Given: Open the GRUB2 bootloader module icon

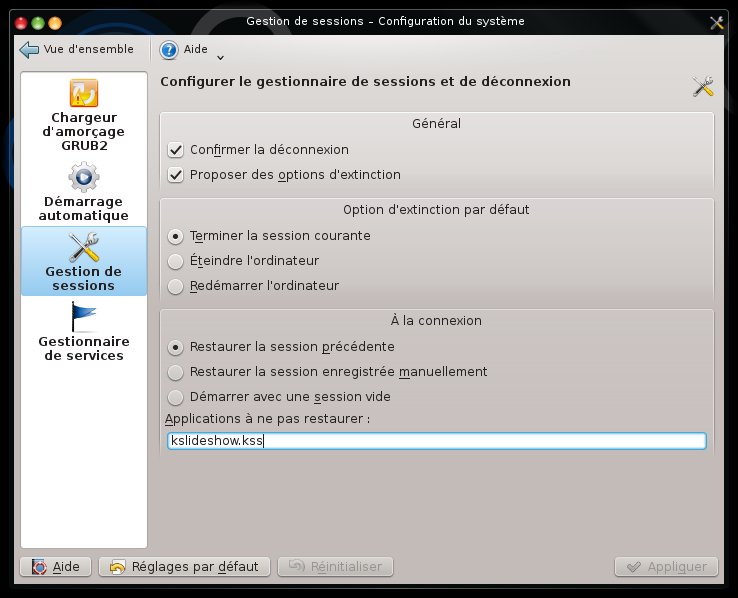Looking at the screenshot, I should (84, 93).
